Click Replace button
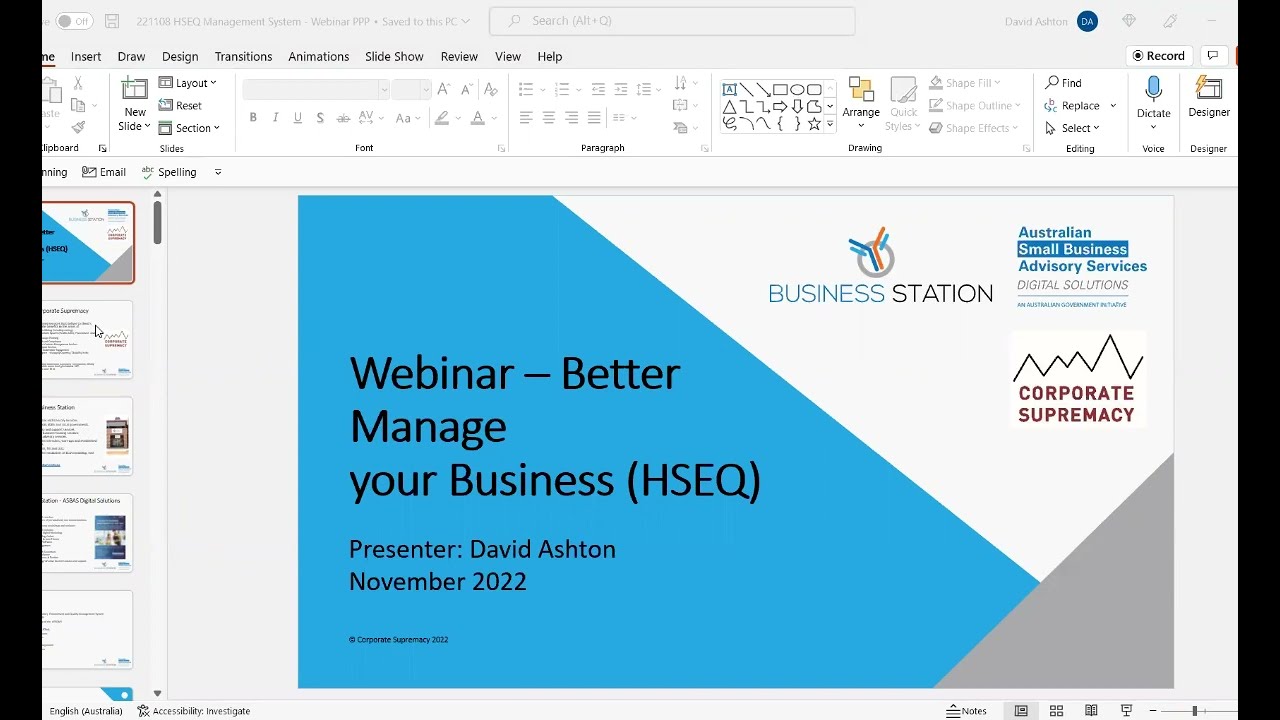Screen dimensions: 1280x720 coord(1072,105)
